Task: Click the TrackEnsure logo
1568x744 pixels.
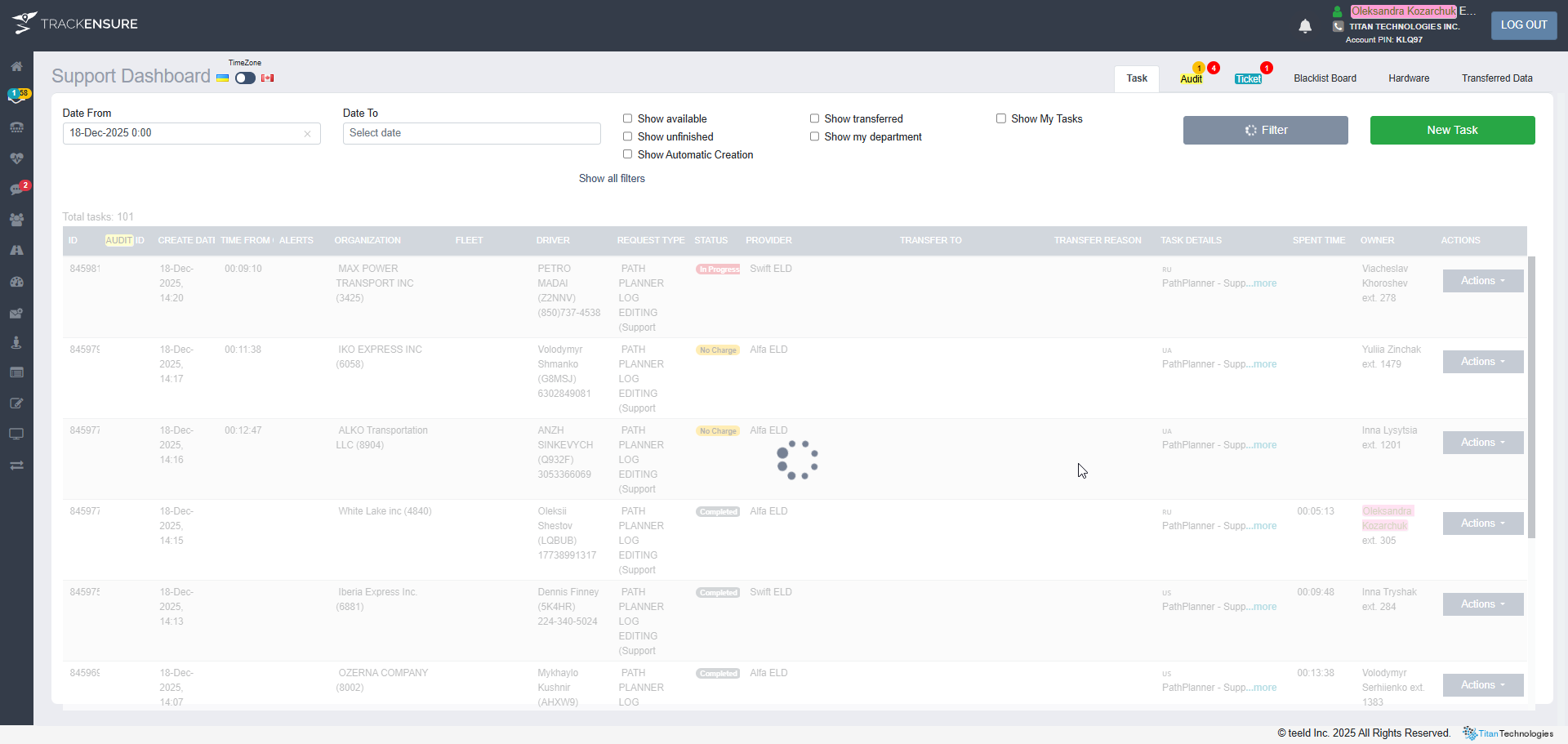Action: pos(75,24)
